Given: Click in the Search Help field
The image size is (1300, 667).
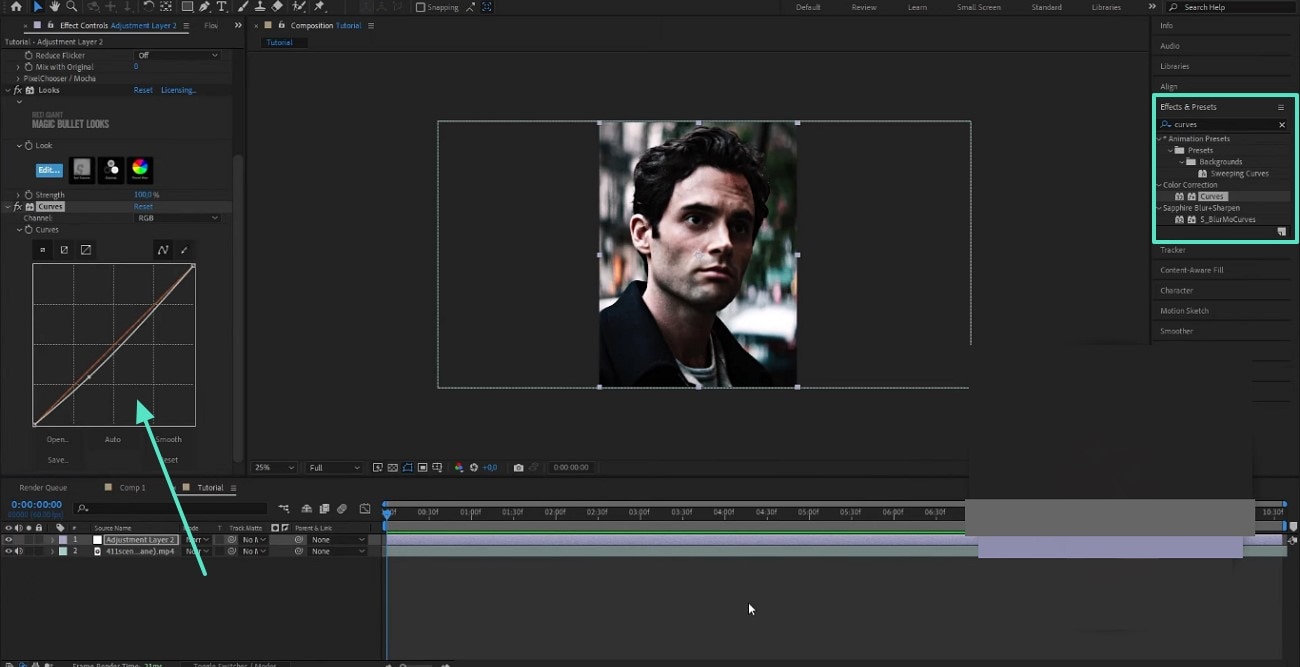Looking at the screenshot, I should (1230, 7).
